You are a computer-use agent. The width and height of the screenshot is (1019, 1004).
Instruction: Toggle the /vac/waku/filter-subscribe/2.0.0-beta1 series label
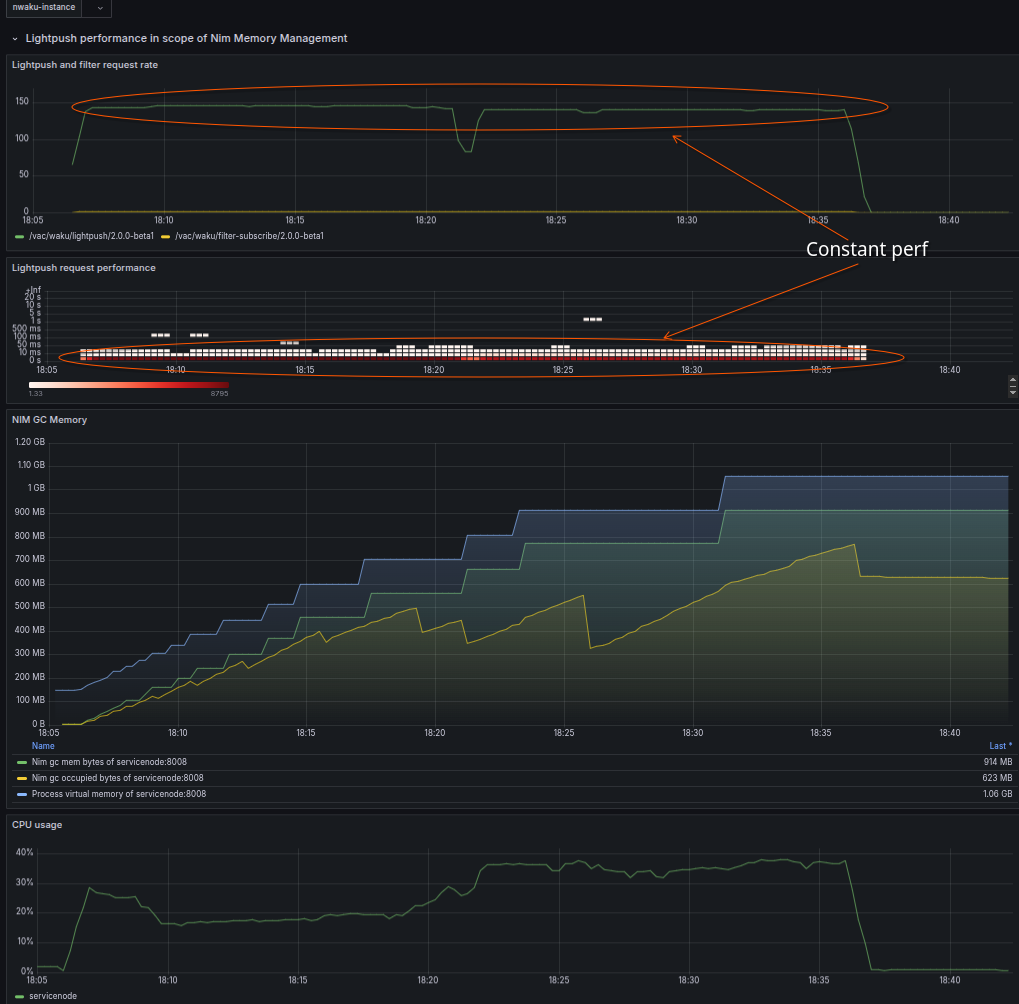249,236
